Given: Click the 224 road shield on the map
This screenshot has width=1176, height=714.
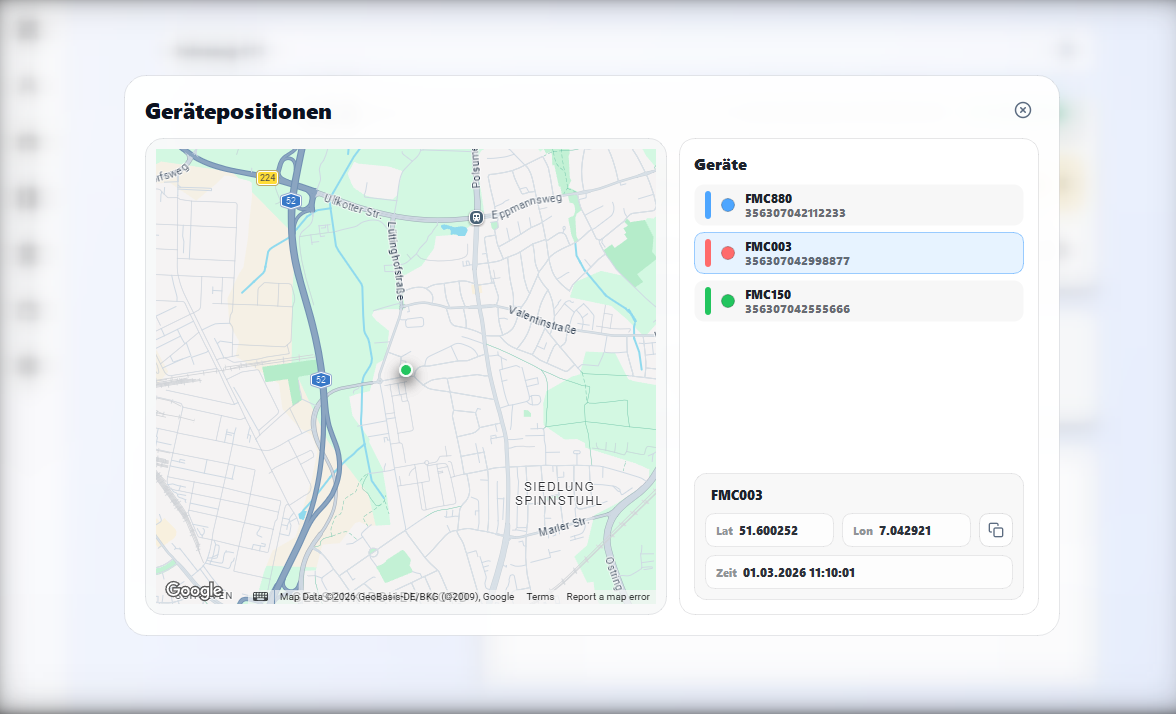Looking at the screenshot, I should 267,178.
